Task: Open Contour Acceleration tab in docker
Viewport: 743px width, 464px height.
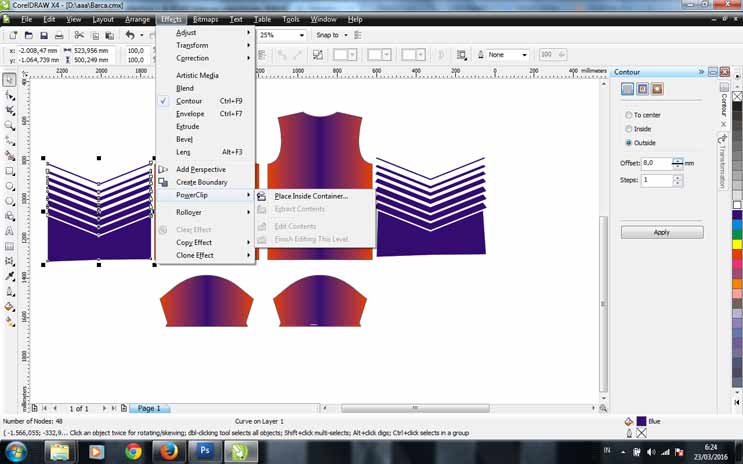Action: click(657, 89)
